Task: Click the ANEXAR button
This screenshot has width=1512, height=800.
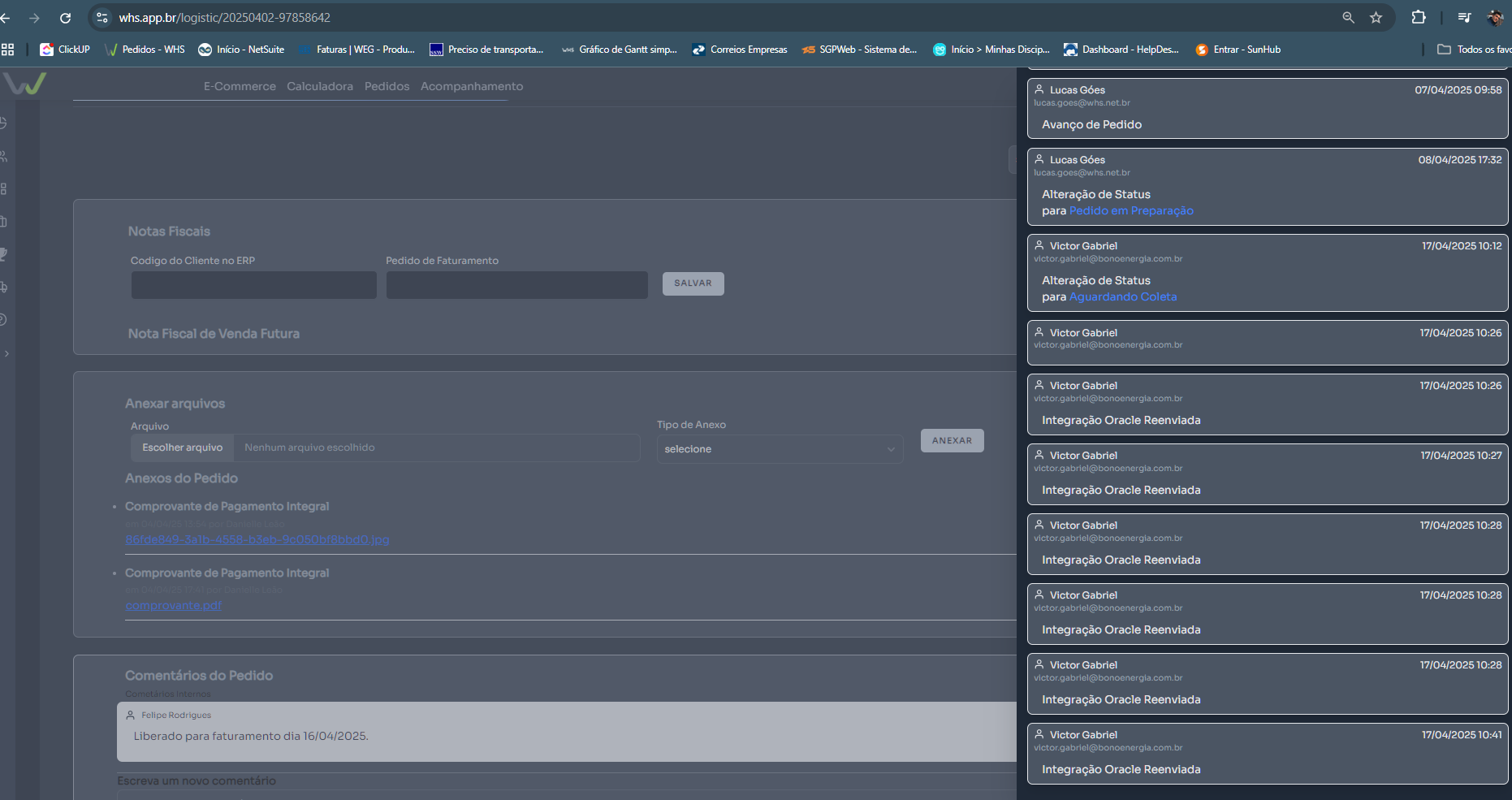Action: click(952, 440)
